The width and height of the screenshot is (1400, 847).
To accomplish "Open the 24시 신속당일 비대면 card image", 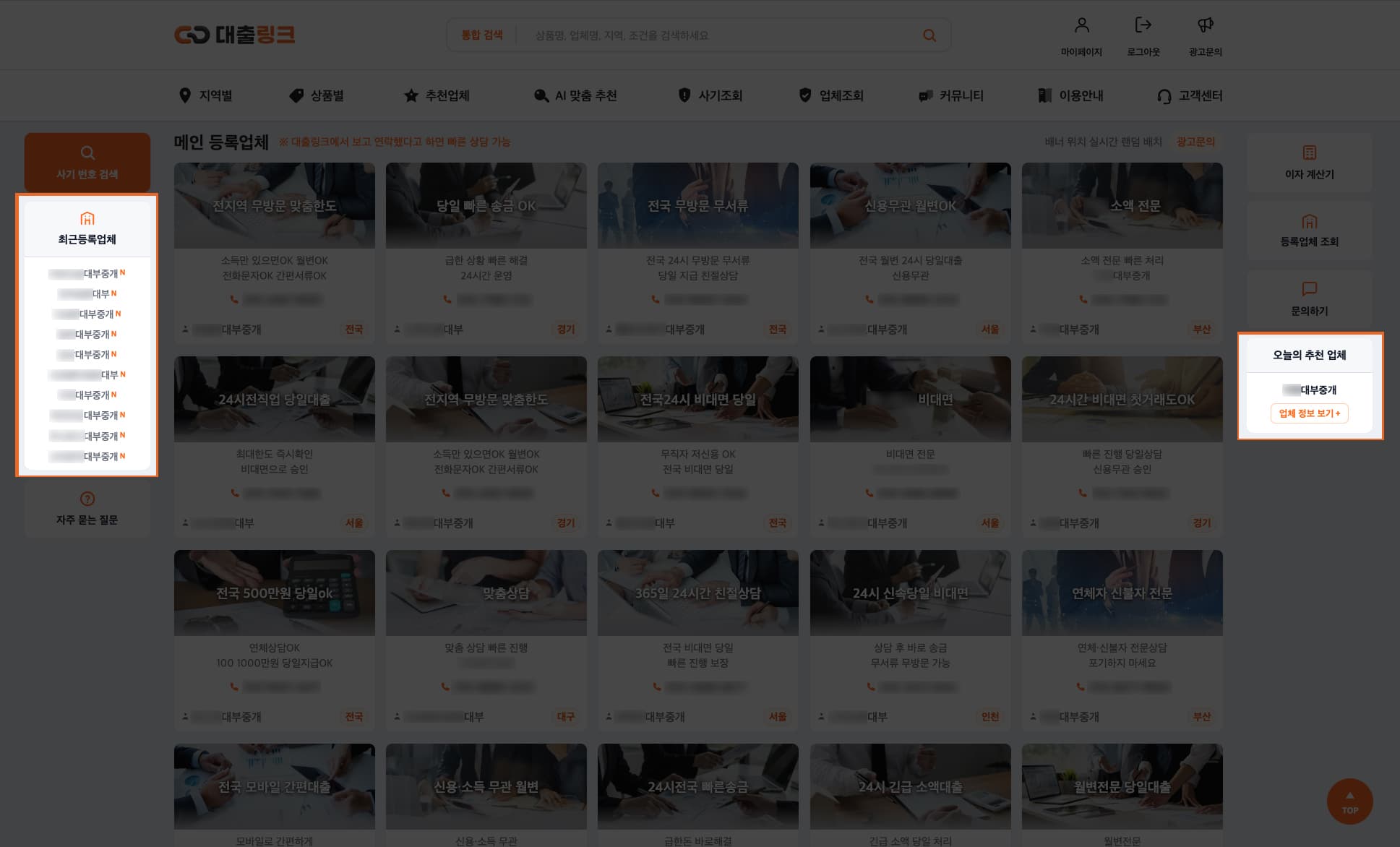I will (x=911, y=593).
